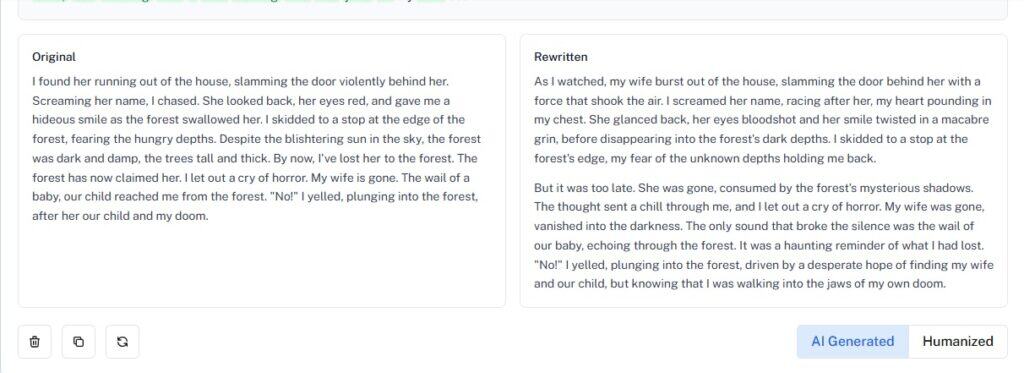Click the empty area below the Original text
Screen dimensions: 1024x373
click(x=261, y=265)
